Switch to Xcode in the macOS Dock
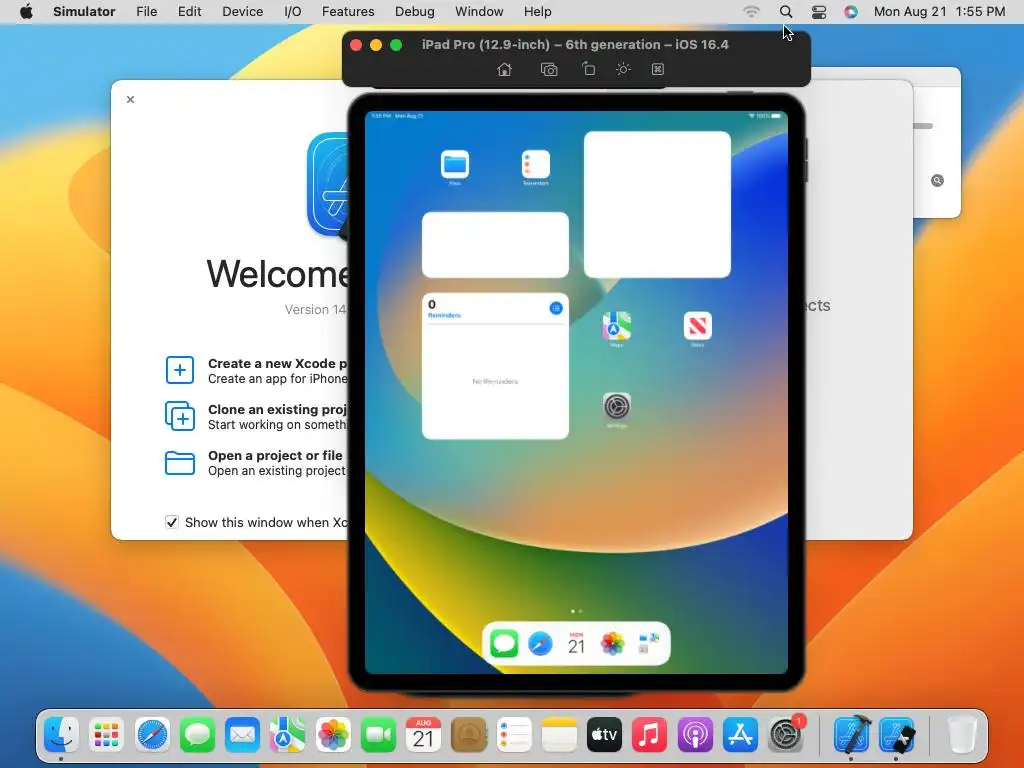The height and width of the screenshot is (768, 1024). pyautogui.click(x=852, y=735)
